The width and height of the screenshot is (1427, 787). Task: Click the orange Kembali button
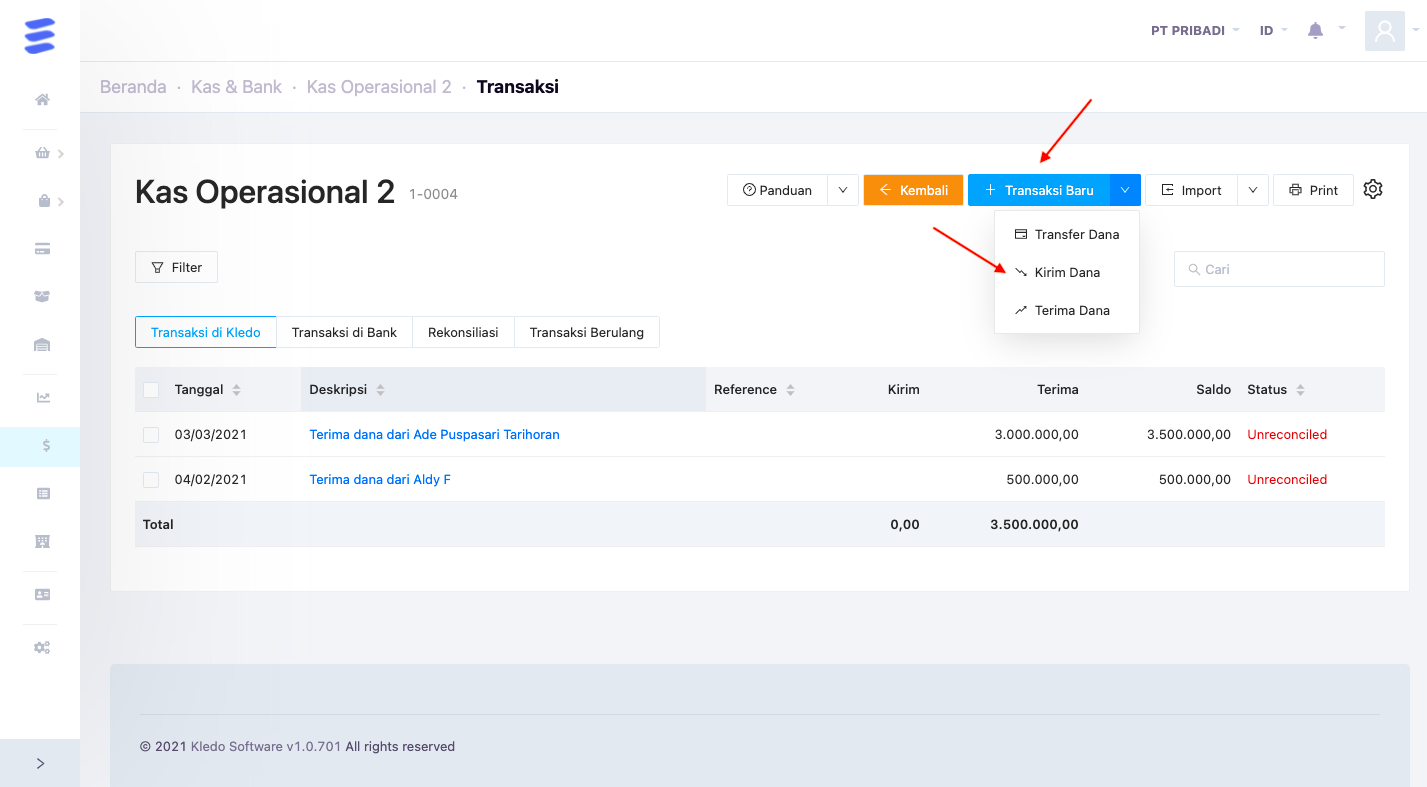[x=912, y=189]
